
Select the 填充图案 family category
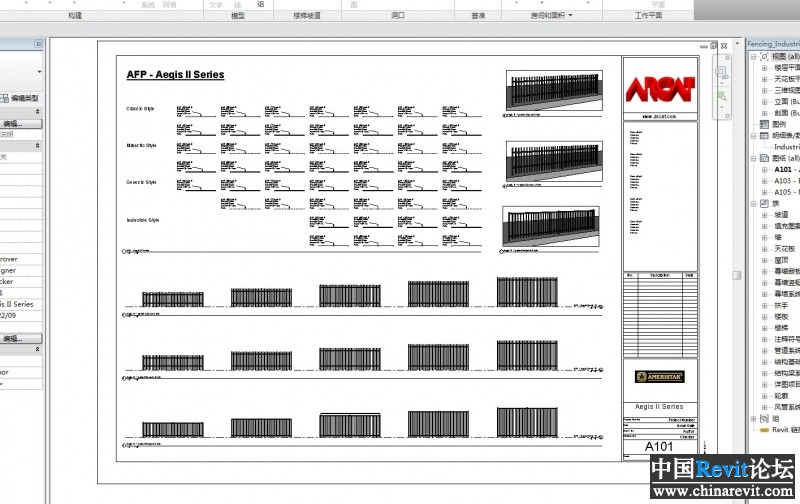787,226
